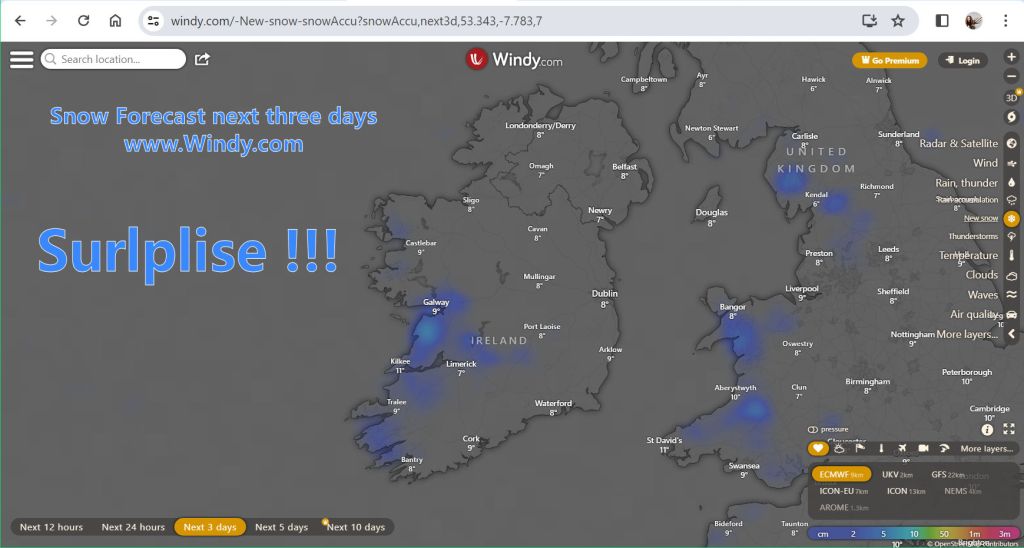Switch to the ICON-EU 7km model
The height and width of the screenshot is (548, 1024).
[x=843, y=491]
